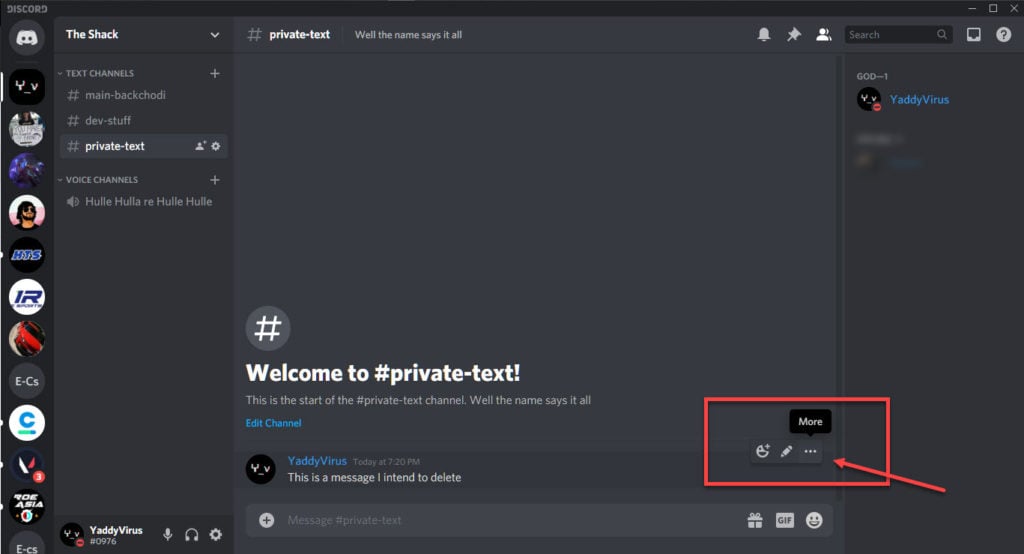Click the message avatar of YaddyVirus
The height and width of the screenshot is (554, 1024).
tap(260, 469)
